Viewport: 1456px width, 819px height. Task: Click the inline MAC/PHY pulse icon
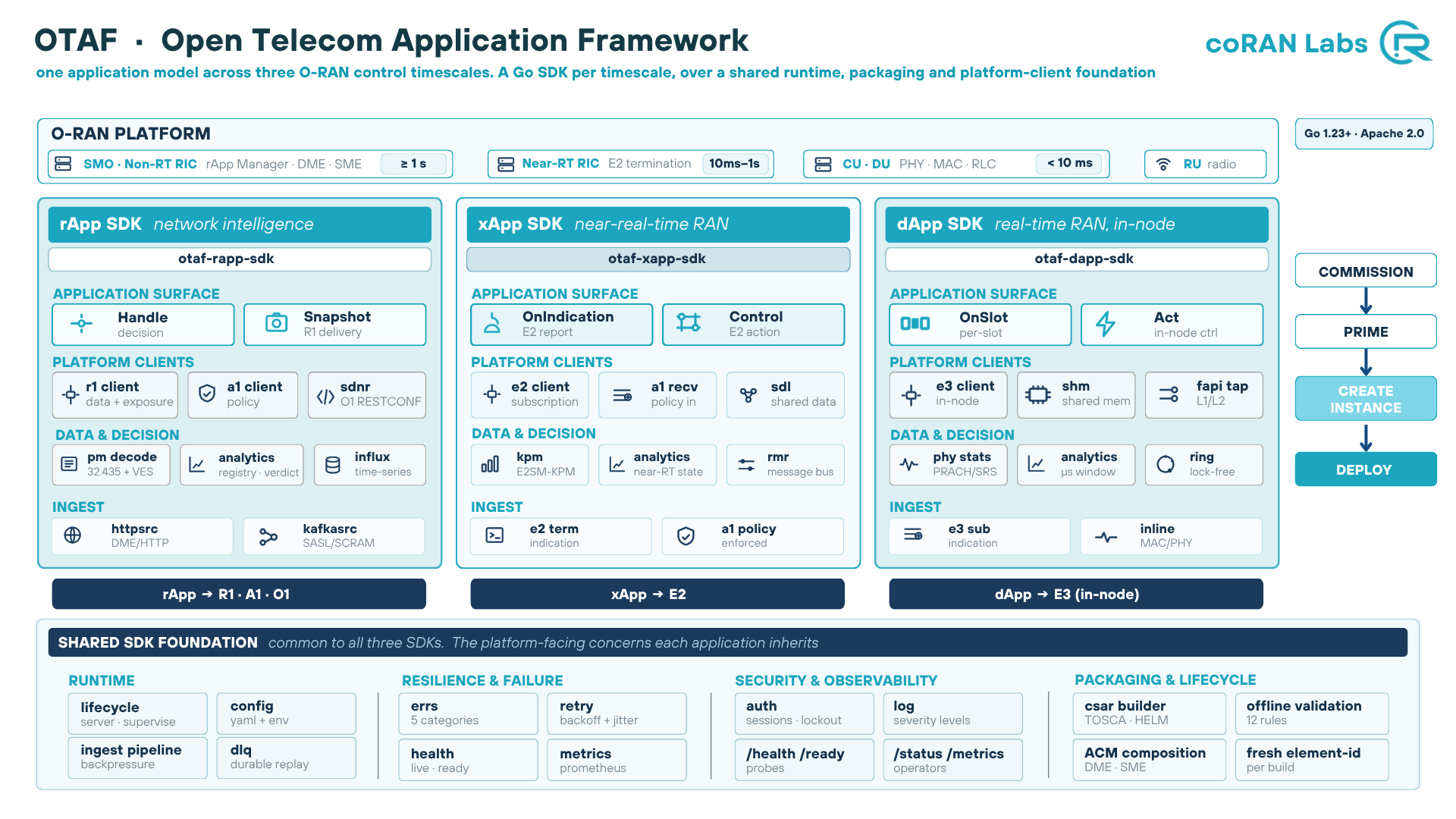(x=1106, y=537)
